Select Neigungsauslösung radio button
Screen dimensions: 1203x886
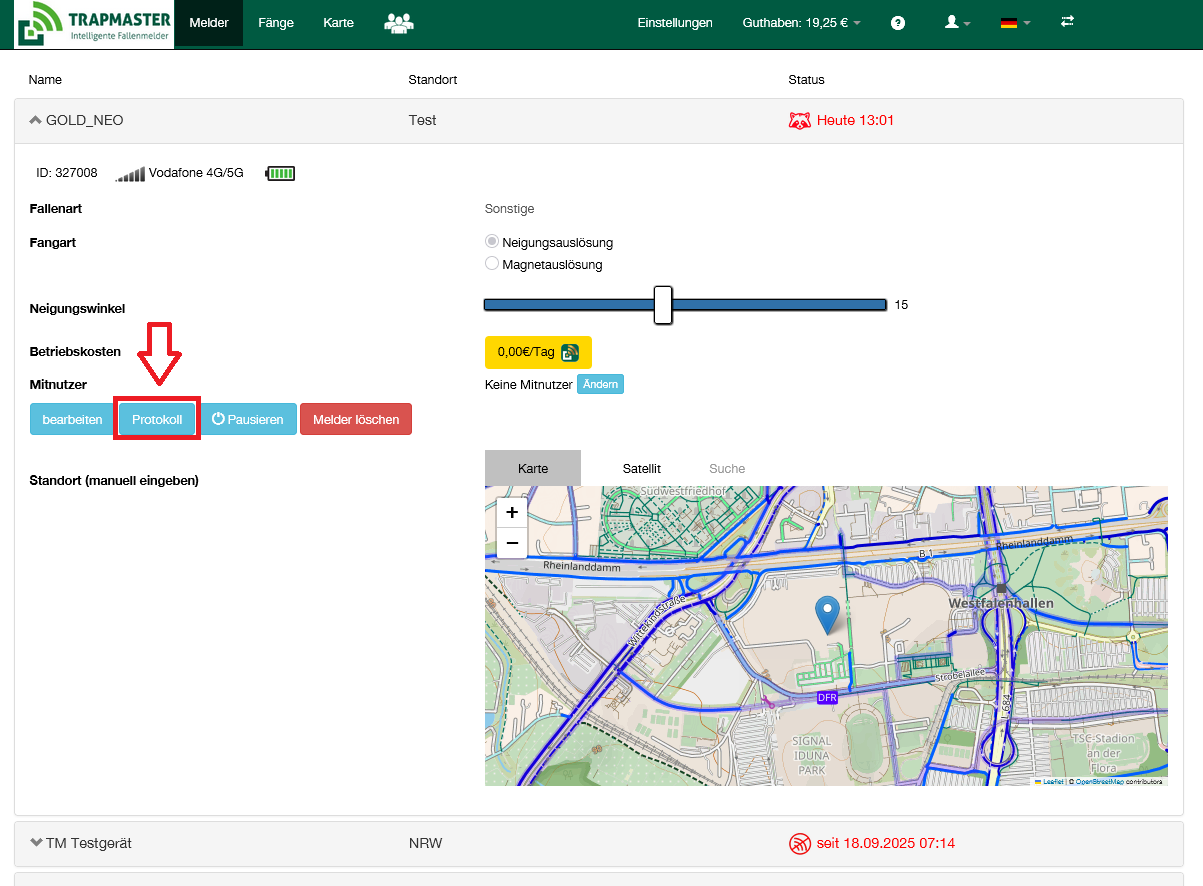coord(491,242)
